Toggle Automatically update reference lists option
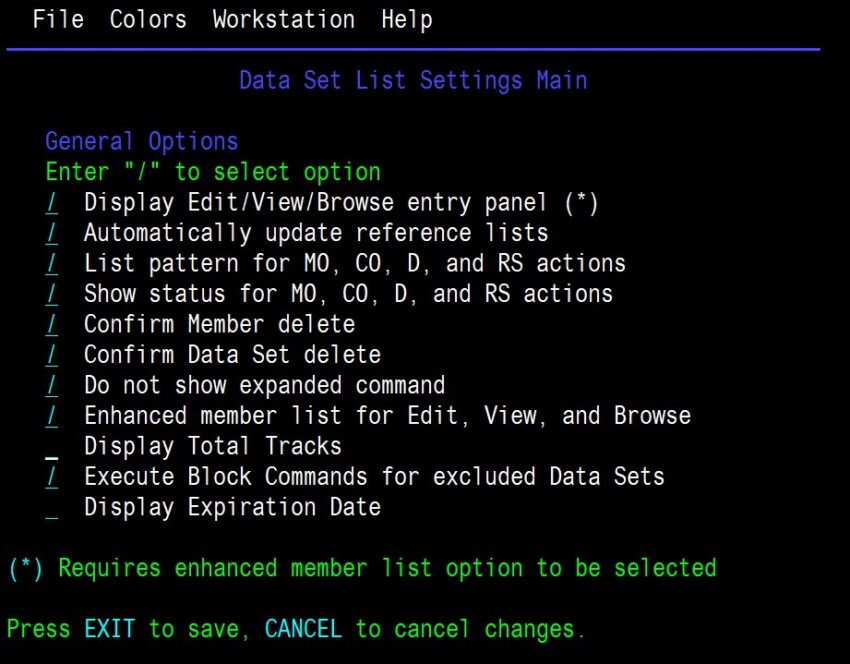850x664 pixels. pyautogui.click(x=52, y=233)
